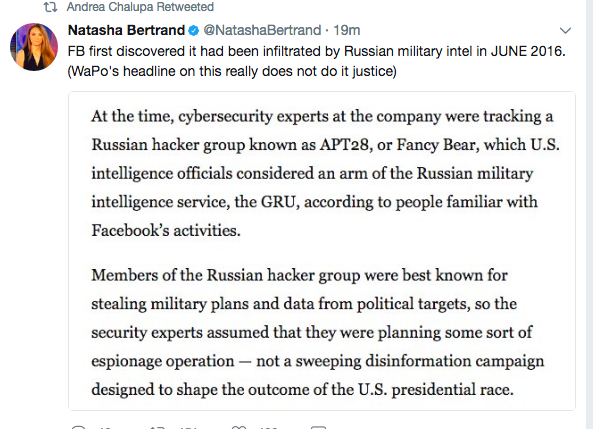Click the Natasha Bertrand display name

(x=126, y=30)
